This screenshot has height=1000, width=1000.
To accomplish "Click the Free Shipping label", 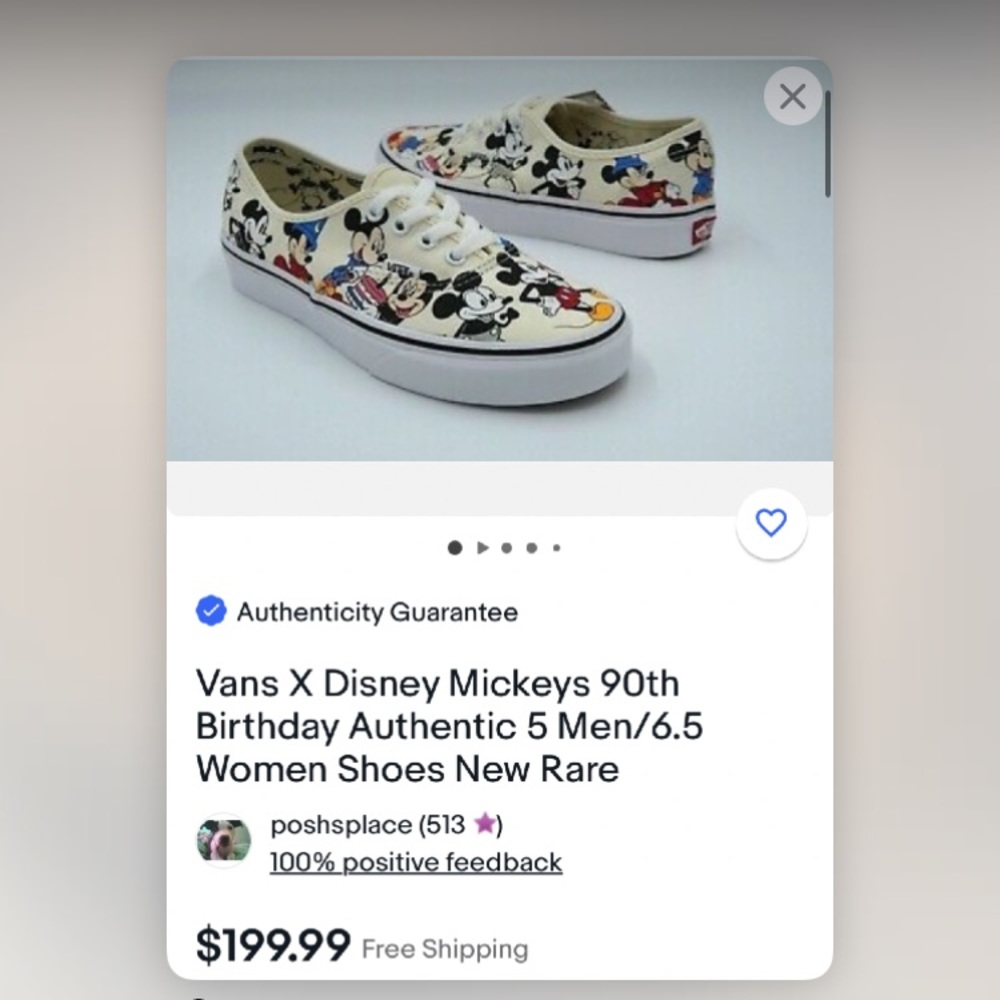I will coord(443,948).
